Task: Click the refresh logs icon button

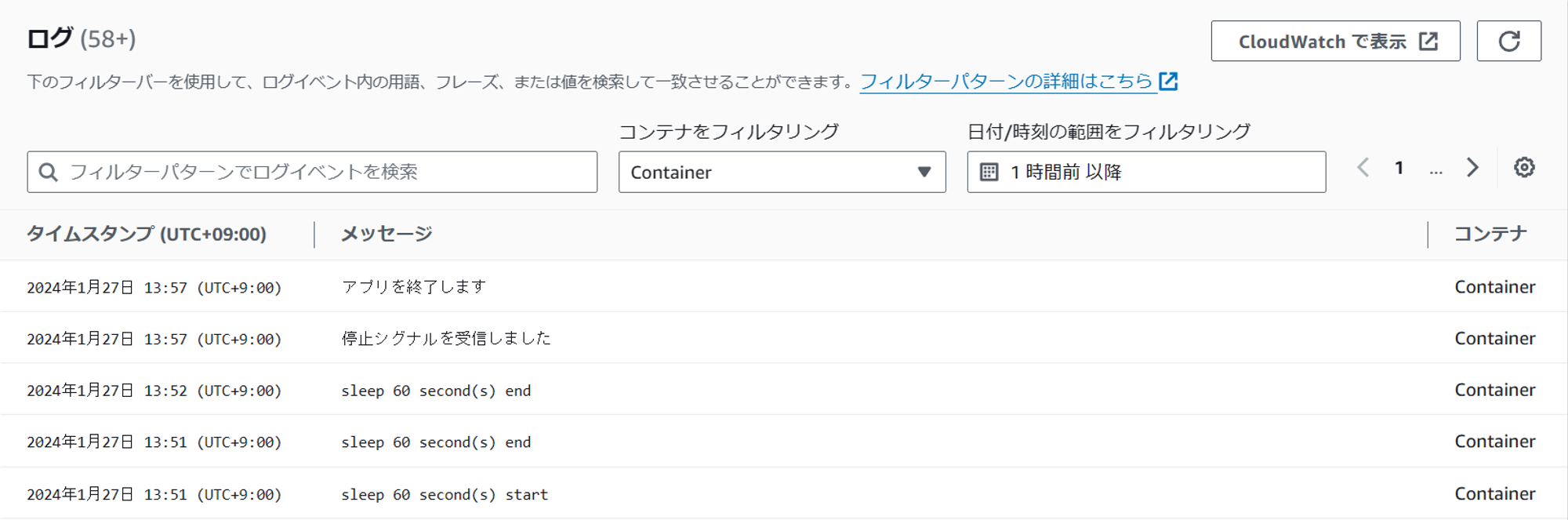Action: click(x=1508, y=41)
